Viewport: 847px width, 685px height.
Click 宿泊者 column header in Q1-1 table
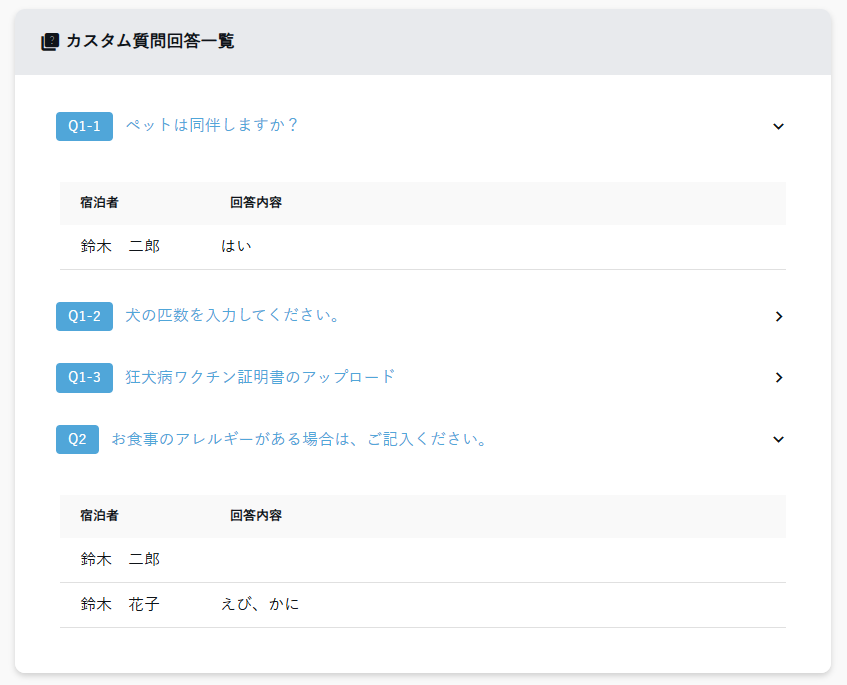click(99, 203)
